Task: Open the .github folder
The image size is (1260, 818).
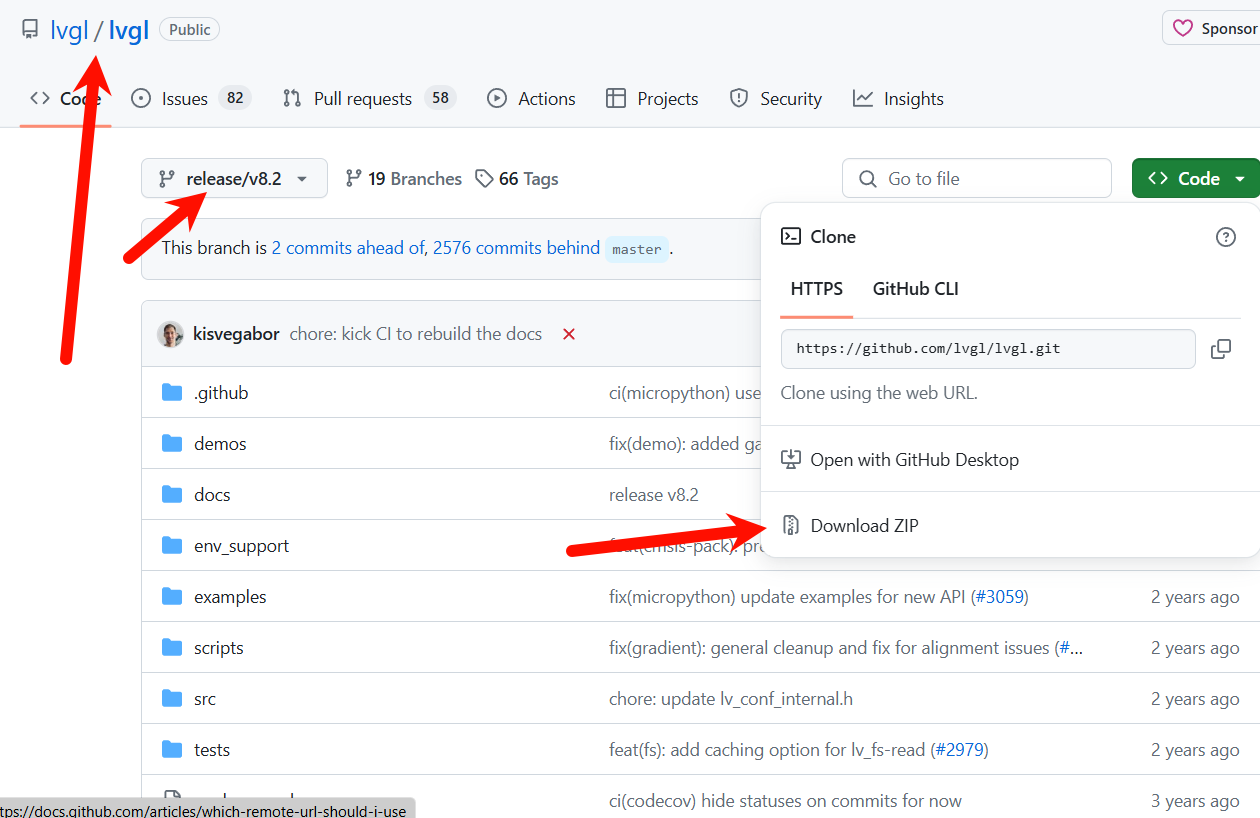Action: (221, 393)
